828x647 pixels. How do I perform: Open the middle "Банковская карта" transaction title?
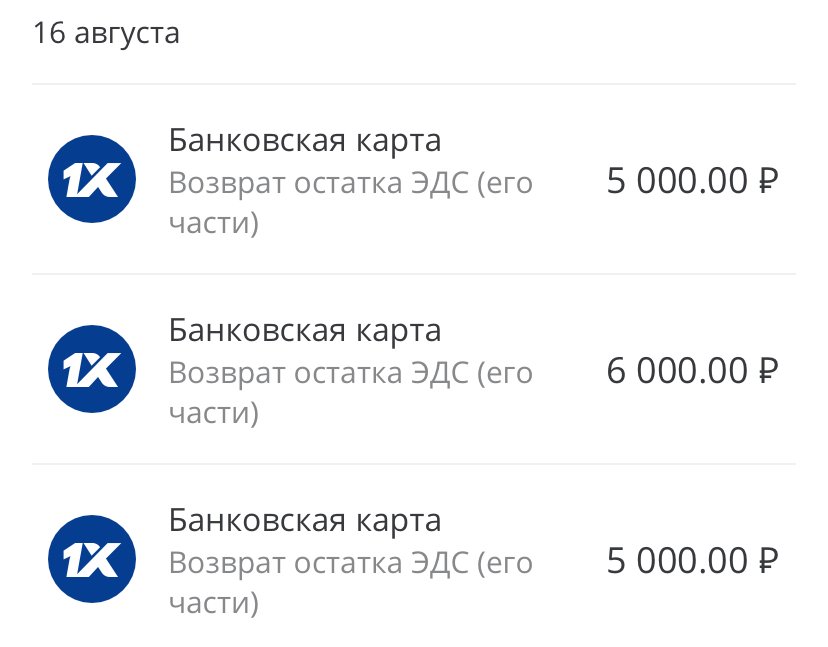point(305,330)
